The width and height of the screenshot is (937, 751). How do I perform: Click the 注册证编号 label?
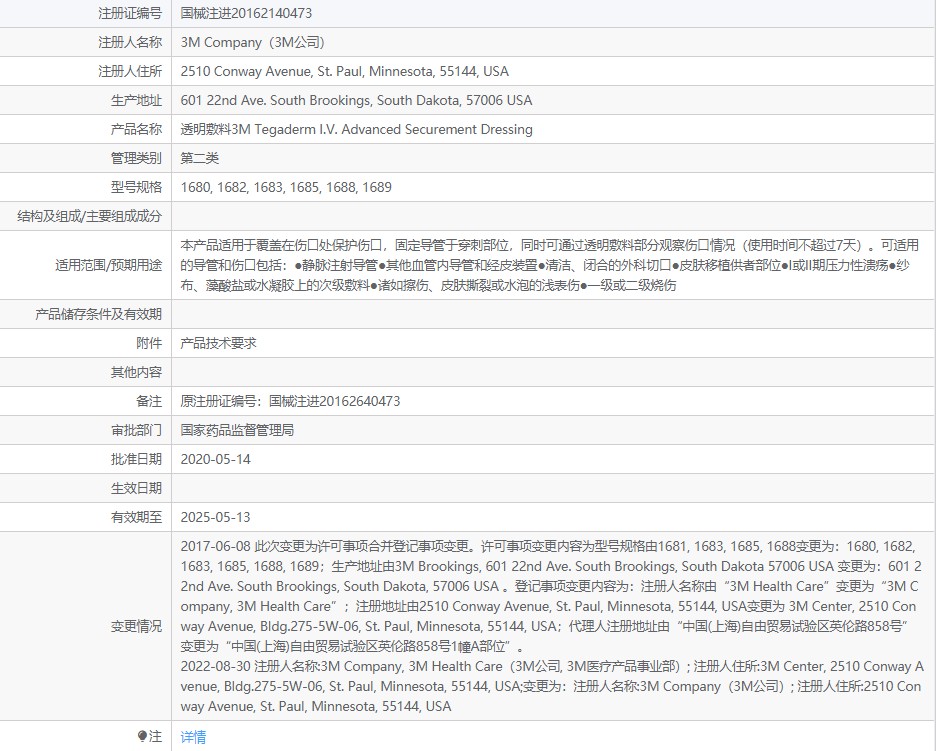pyautogui.click(x=130, y=13)
